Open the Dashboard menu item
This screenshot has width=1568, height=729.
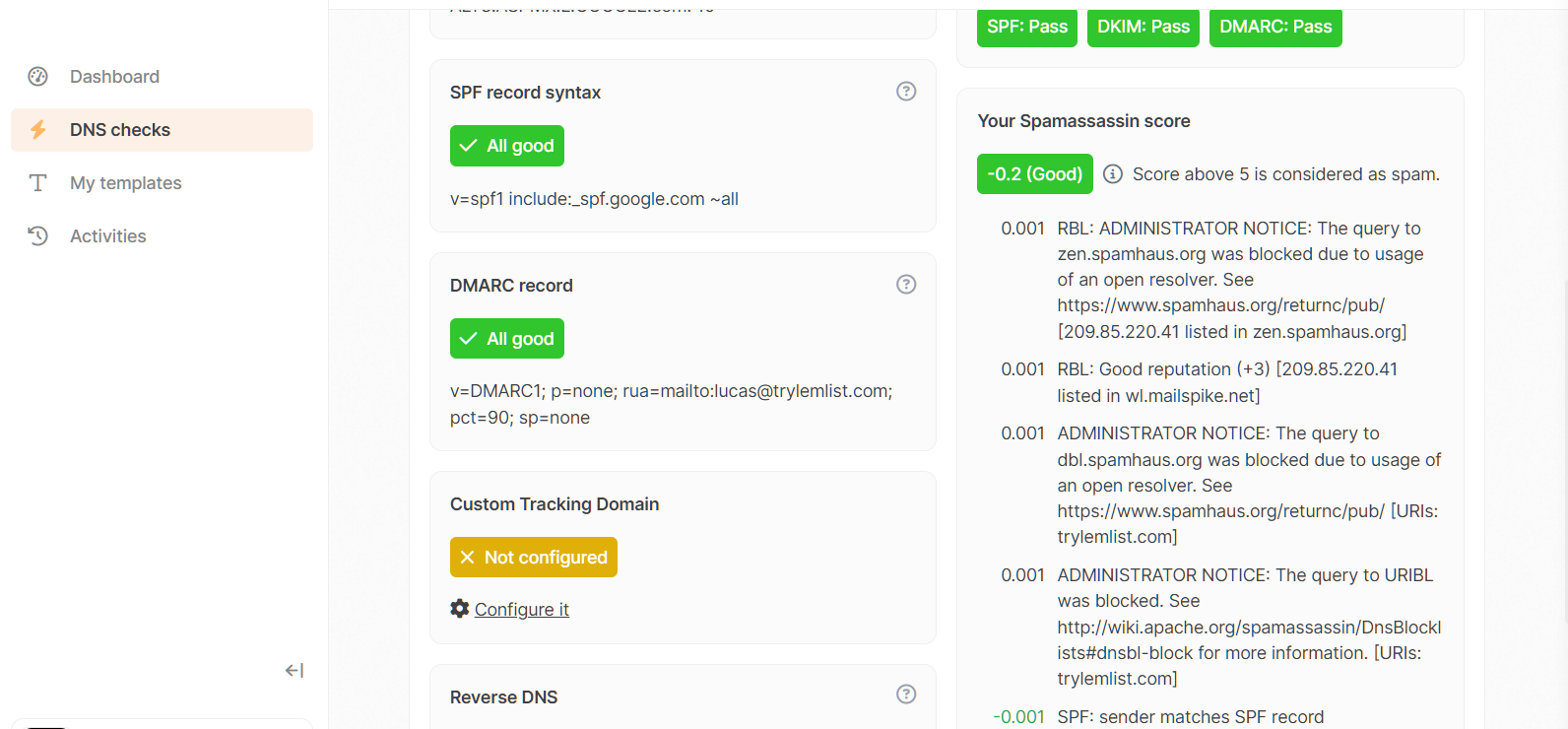[114, 77]
